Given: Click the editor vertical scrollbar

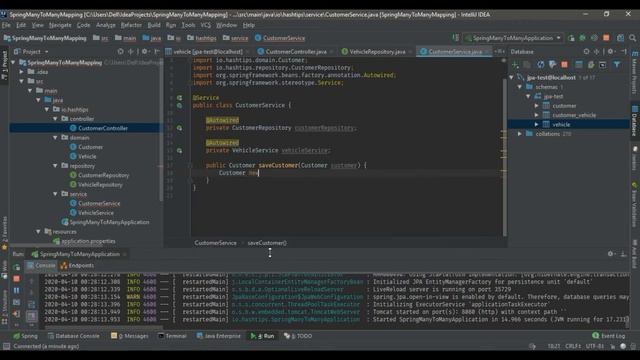Looking at the screenshot, I should tap(505, 157).
